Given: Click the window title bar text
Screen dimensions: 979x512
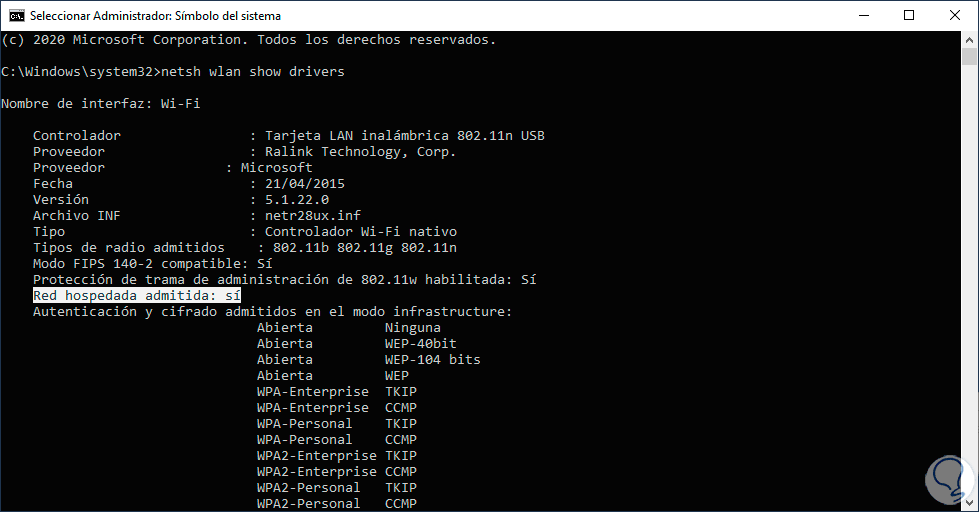Looking at the screenshot, I should click(x=155, y=16).
